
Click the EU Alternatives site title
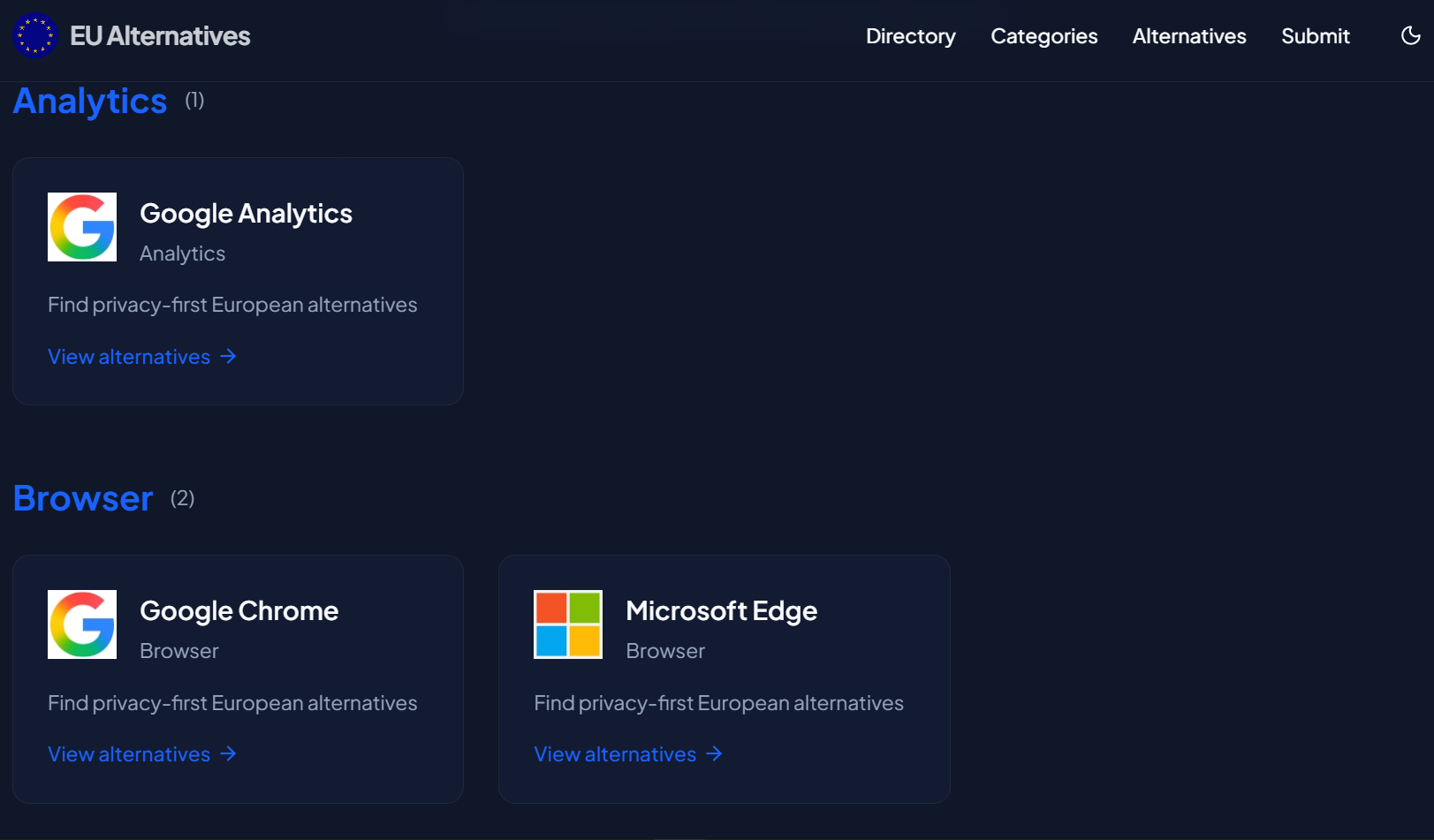[x=160, y=36]
